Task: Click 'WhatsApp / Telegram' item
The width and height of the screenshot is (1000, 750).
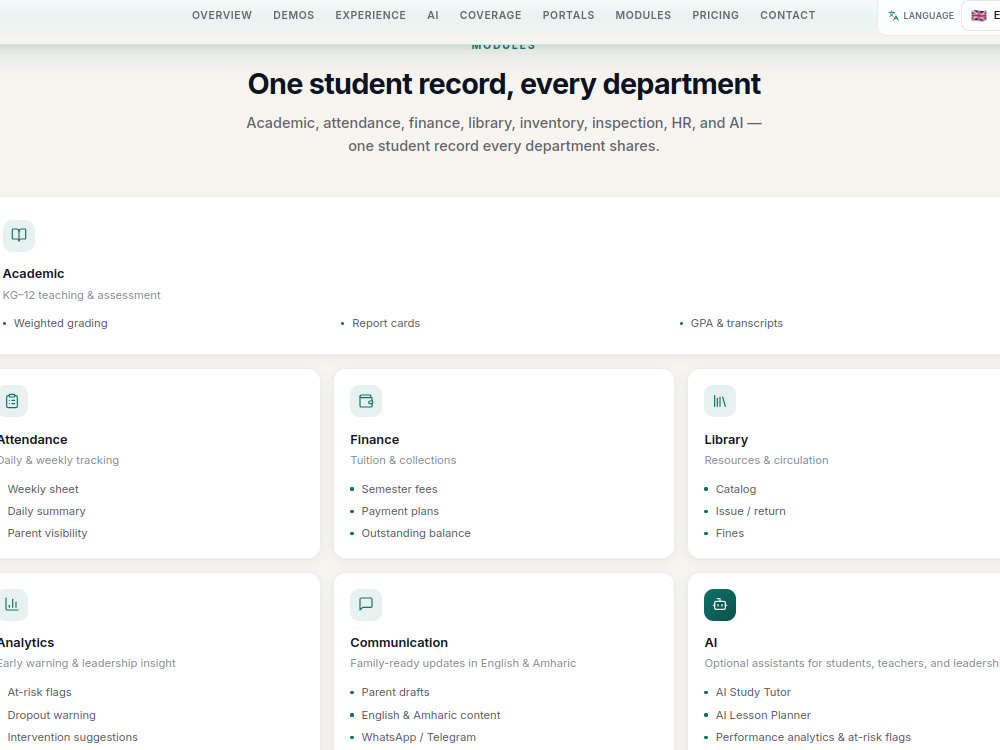Action: click(x=418, y=737)
